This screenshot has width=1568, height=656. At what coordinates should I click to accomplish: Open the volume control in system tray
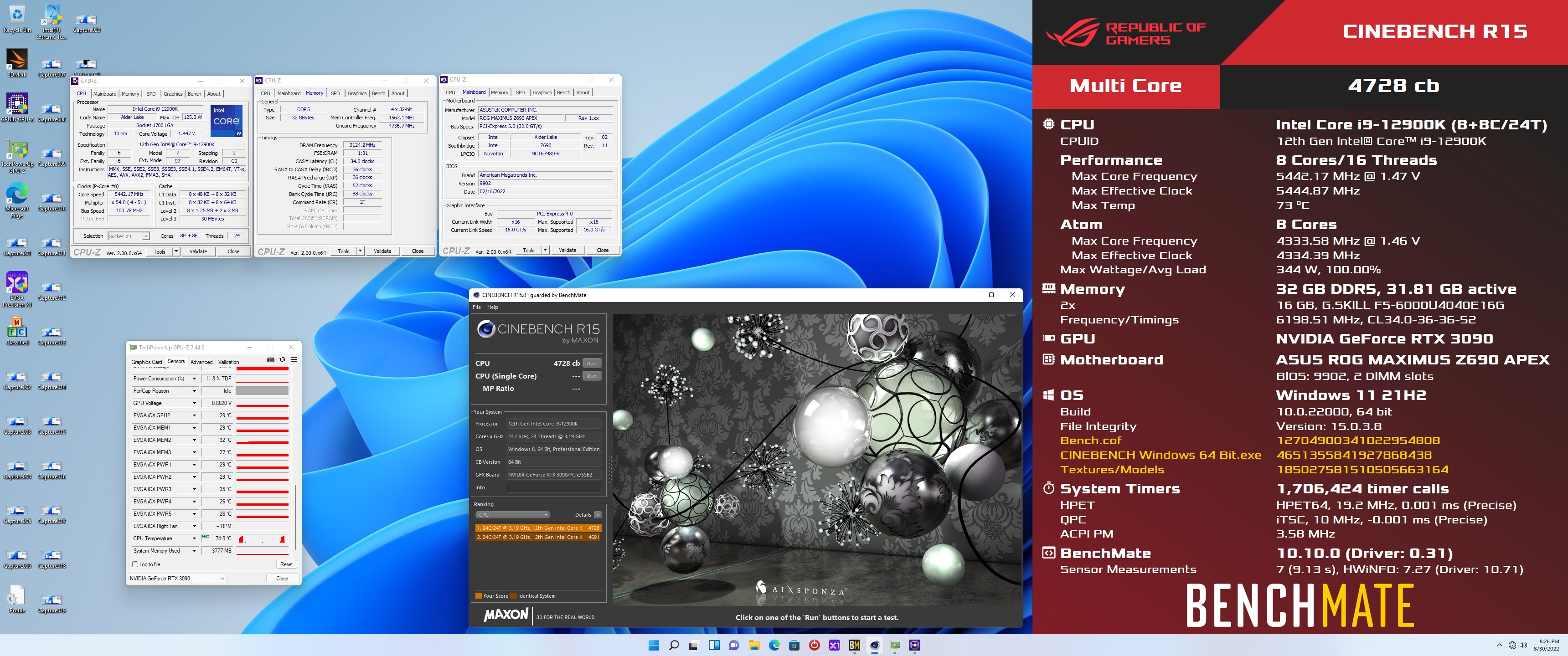(x=1524, y=645)
